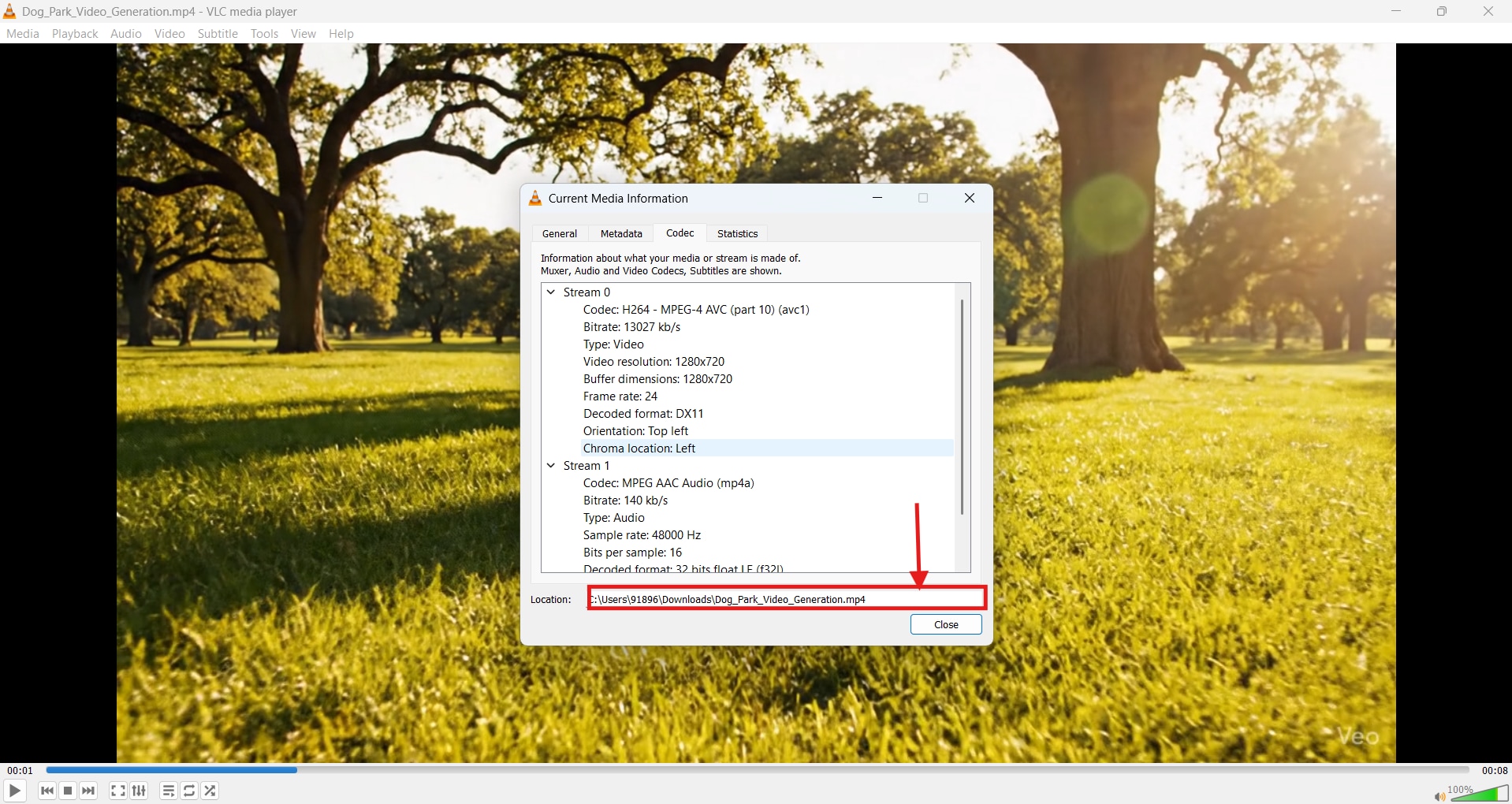This screenshot has width=1512, height=804.
Task: Enable loop playback
Action: pyautogui.click(x=188, y=791)
